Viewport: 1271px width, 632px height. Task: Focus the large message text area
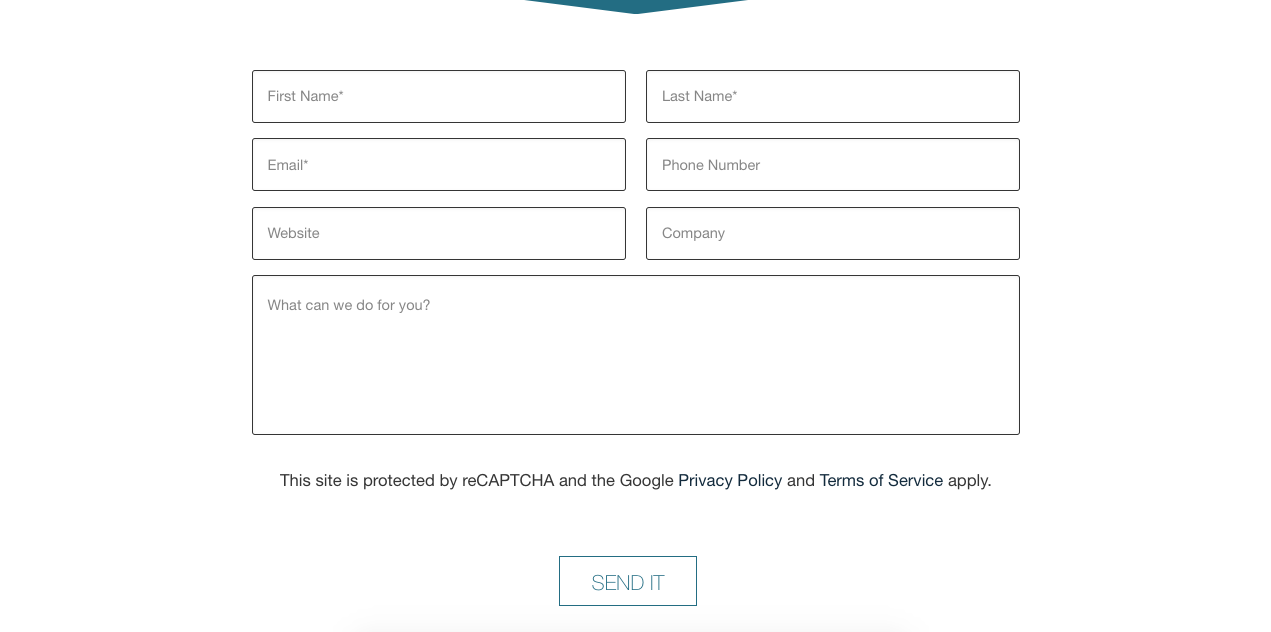pyautogui.click(x=635, y=355)
